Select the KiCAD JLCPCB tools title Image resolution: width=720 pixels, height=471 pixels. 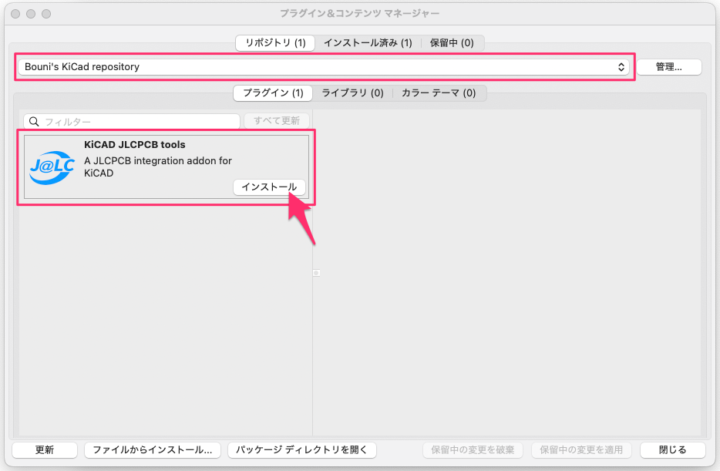pos(134,145)
